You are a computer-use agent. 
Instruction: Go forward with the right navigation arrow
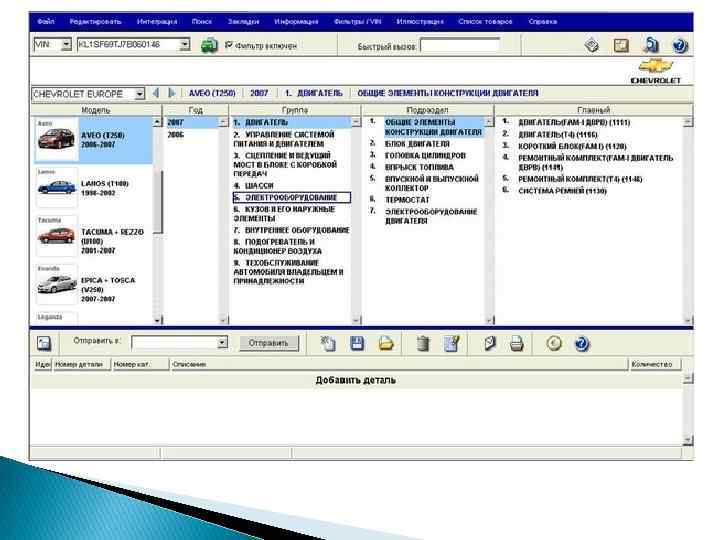pos(172,93)
